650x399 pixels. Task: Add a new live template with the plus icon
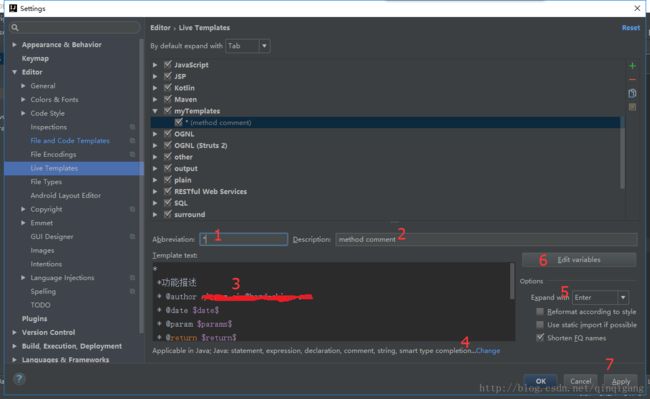(x=632, y=65)
